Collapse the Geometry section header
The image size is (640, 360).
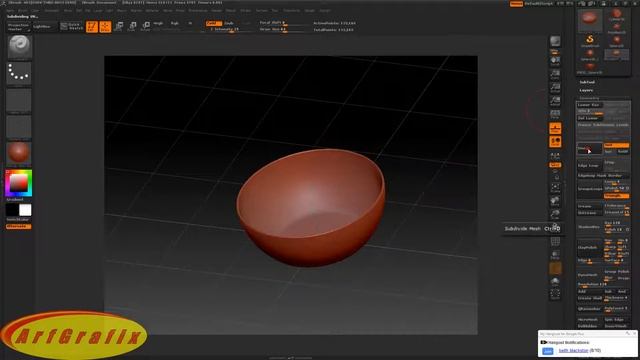tap(589, 98)
